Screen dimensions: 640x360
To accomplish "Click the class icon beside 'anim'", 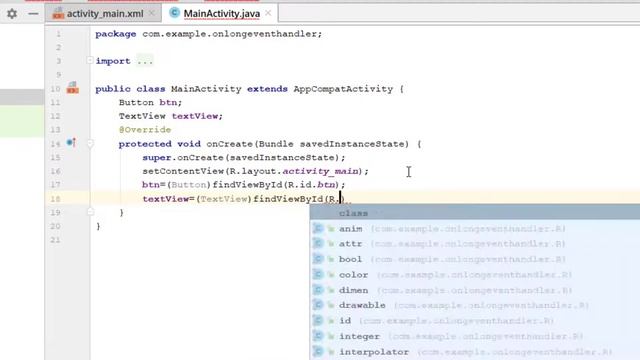I will tap(318, 229).
